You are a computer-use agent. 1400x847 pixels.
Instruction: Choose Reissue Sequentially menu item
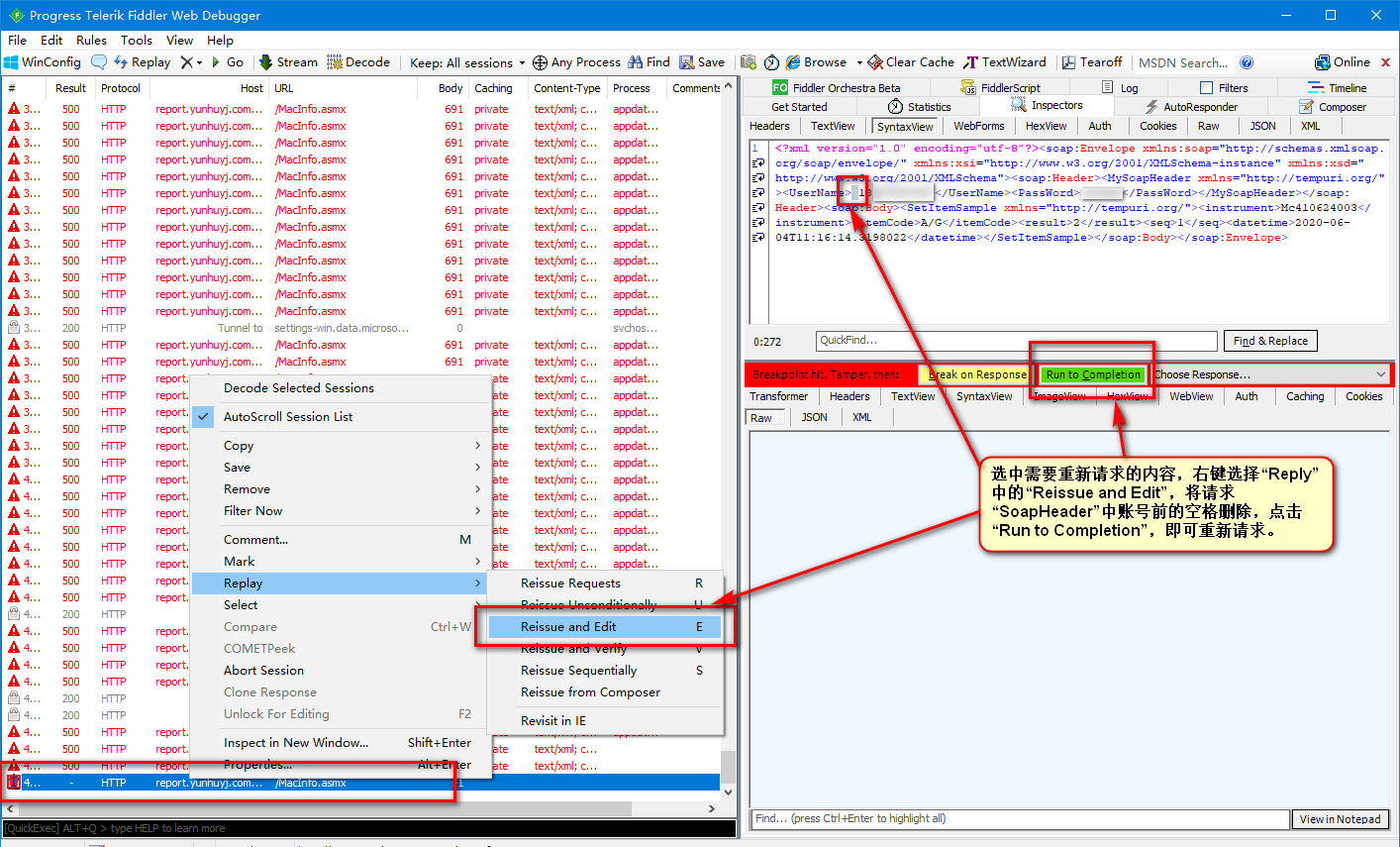(x=606, y=671)
